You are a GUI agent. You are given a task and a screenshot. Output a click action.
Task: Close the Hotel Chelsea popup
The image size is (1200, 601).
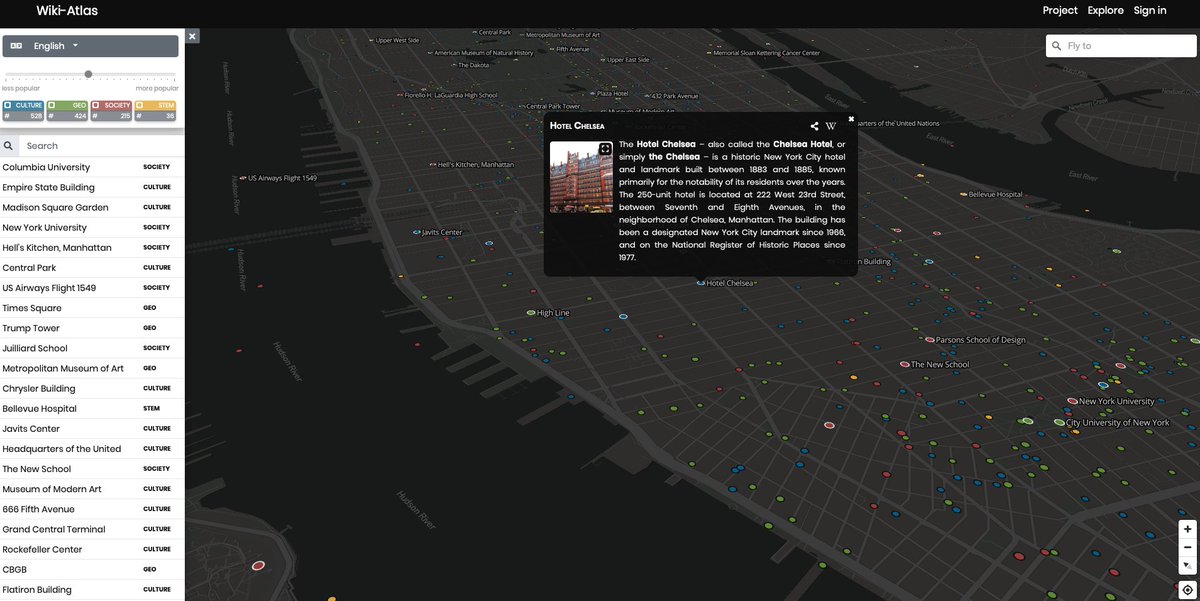coord(851,118)
